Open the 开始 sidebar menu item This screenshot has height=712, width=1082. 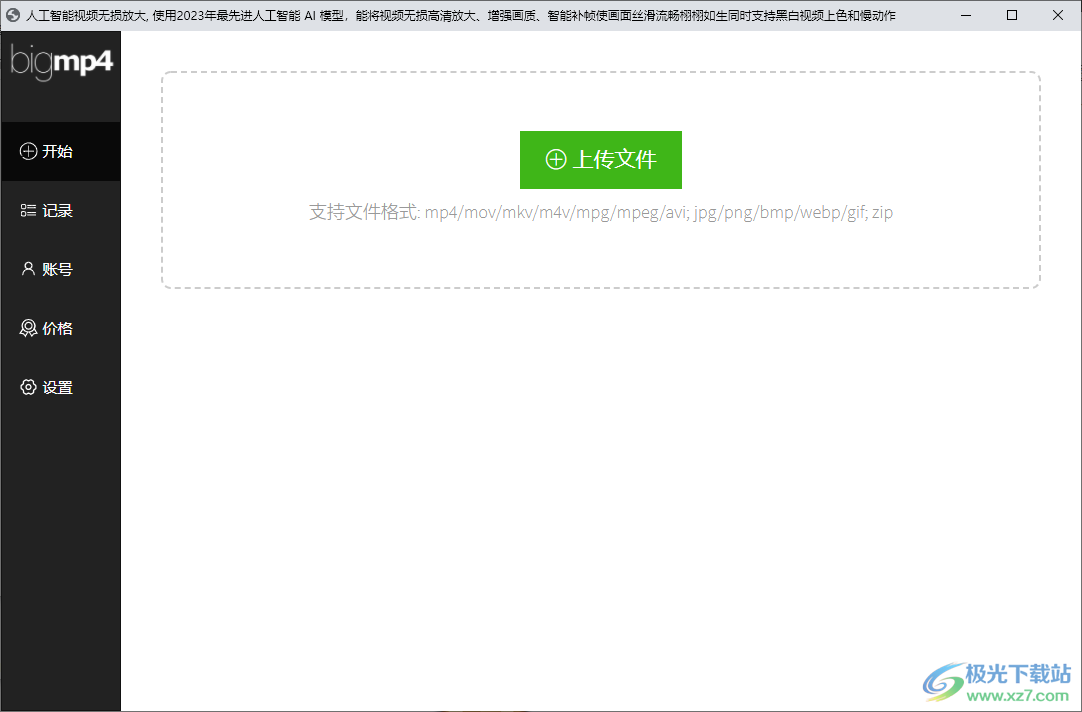tap(61, 152)
